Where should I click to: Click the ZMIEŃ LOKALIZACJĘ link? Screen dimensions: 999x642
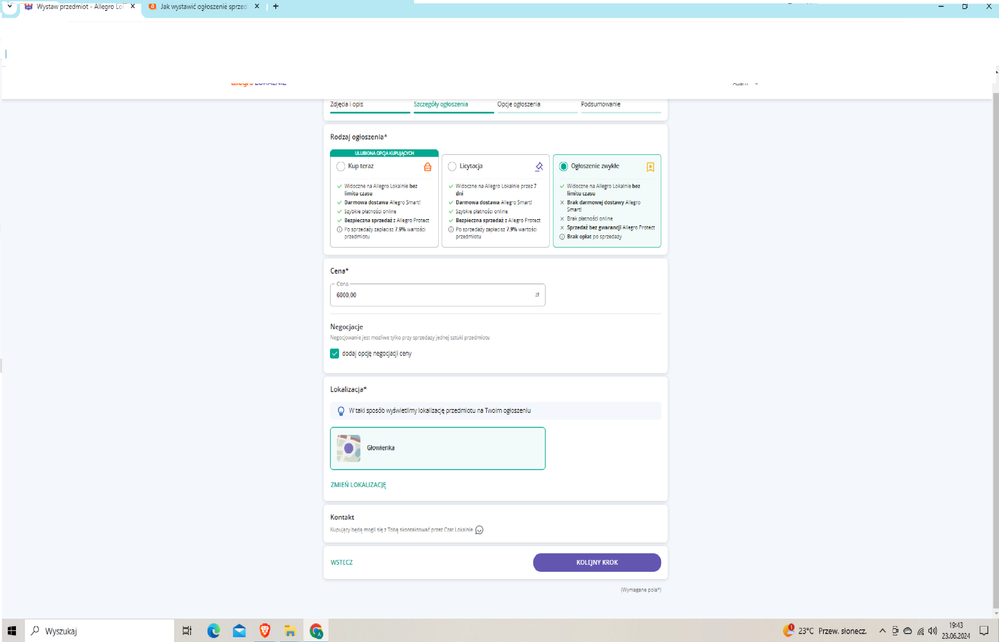(358, 485)
